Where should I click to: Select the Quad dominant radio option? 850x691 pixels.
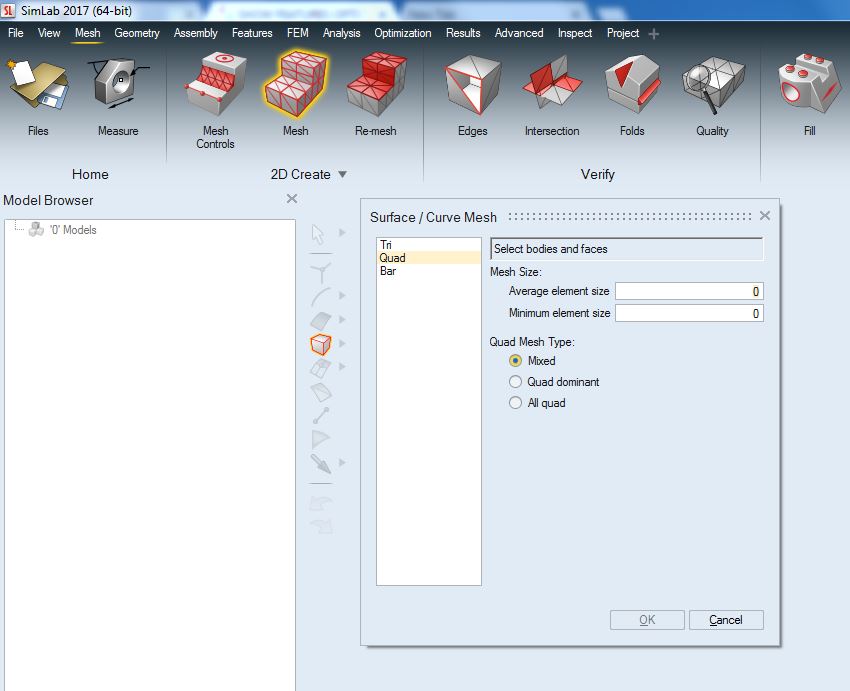pos(516,382)
